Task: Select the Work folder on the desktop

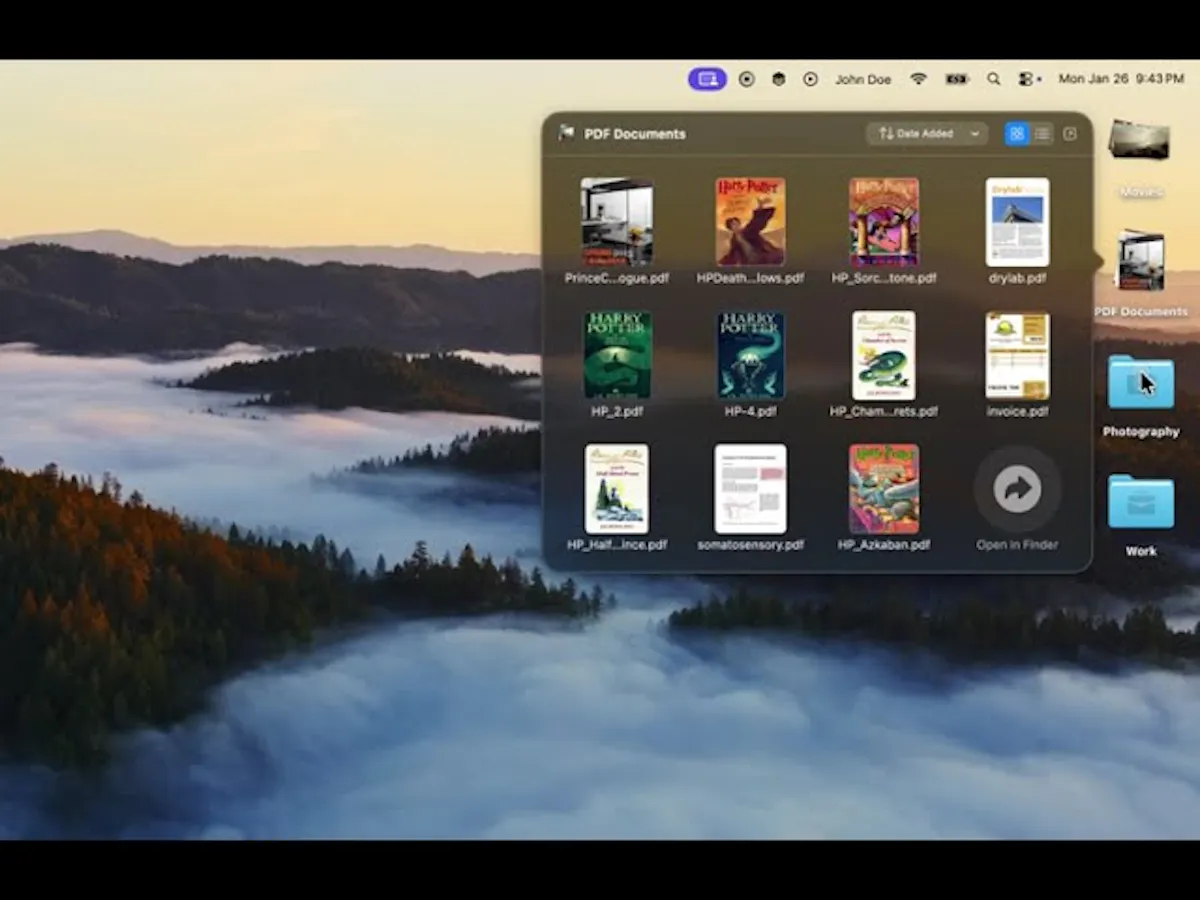Action: [x=1140, y=502]
